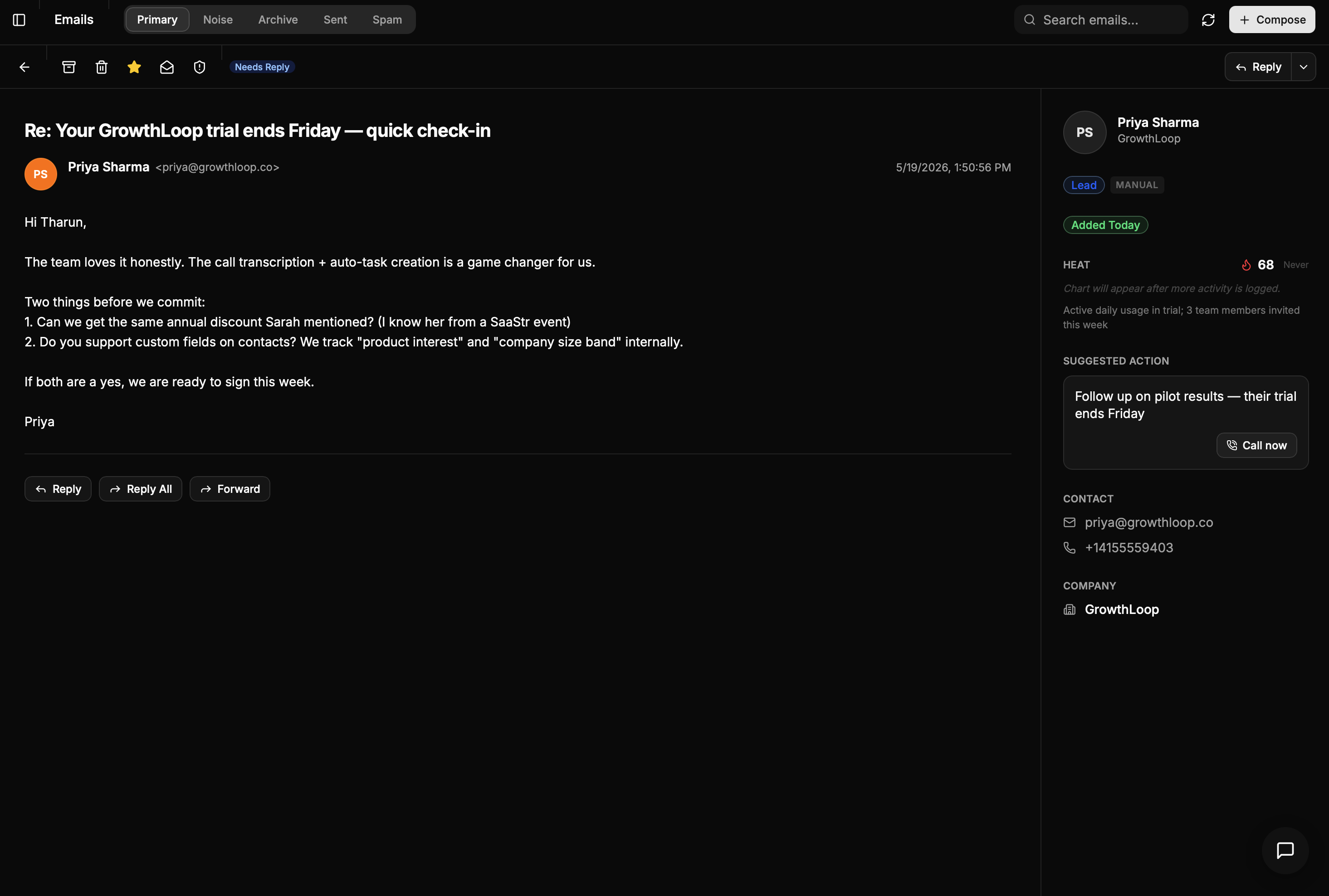
Task: Delete the email with the trash icon
Action: (101, 67)
